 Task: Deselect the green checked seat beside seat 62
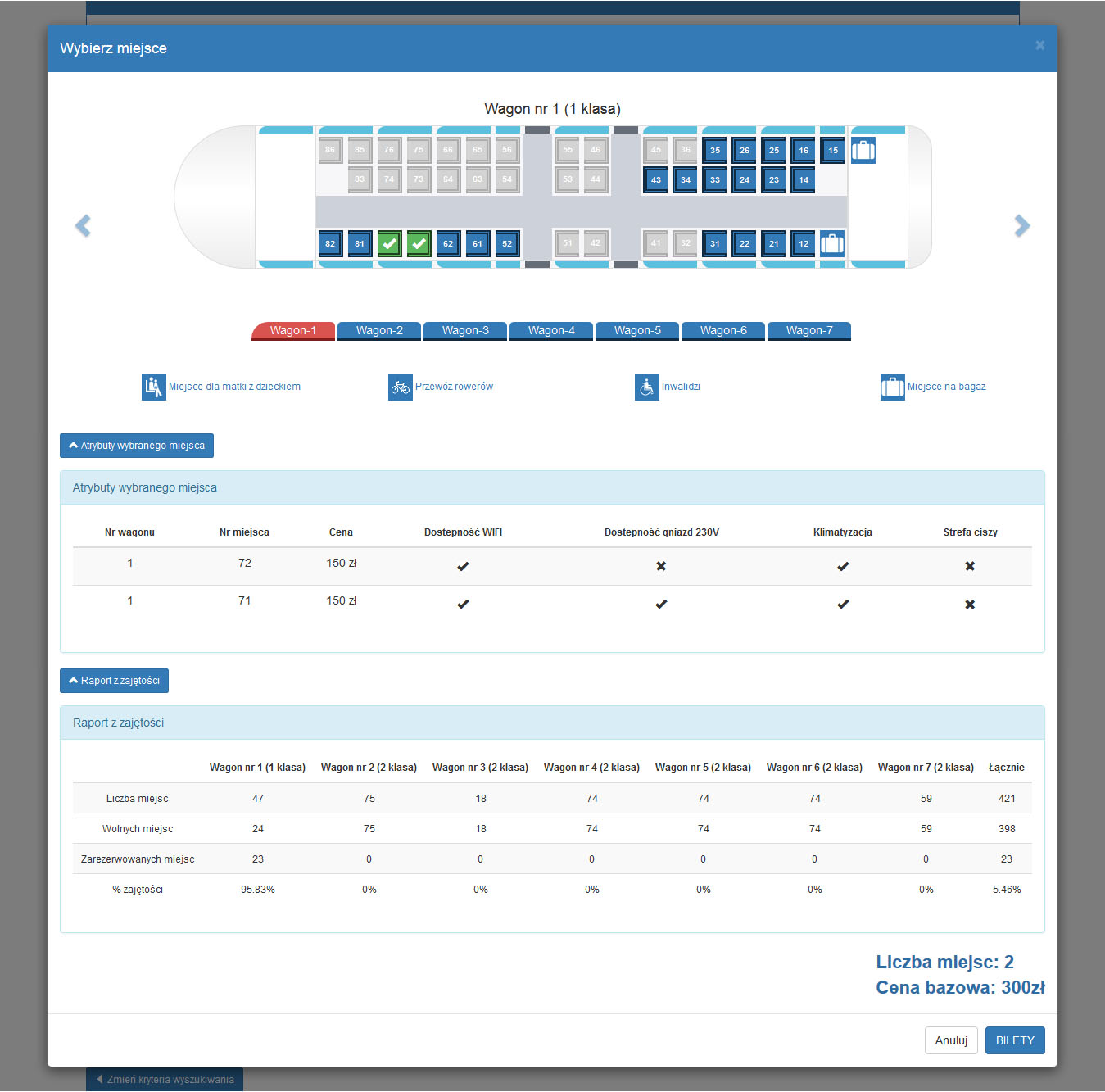pyautogui.click(x=419, y=243)
